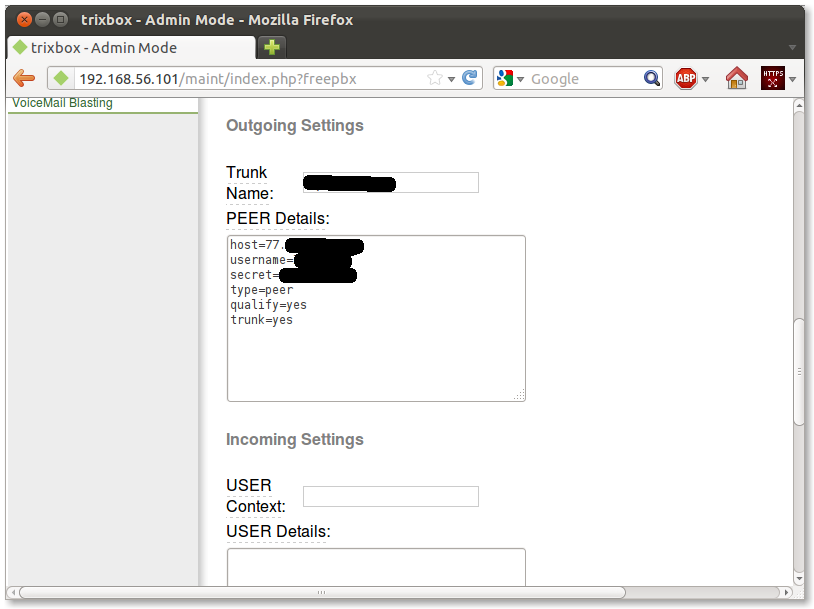814x609 pixels.
Task: Minimize the Firefox window
Action: click(x=43, y=20)
